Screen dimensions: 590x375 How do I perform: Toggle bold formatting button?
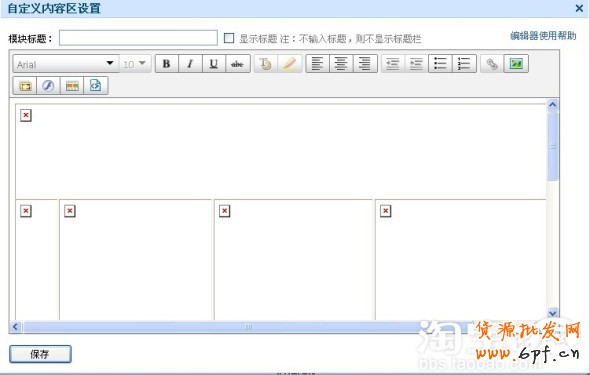[167, 64]
